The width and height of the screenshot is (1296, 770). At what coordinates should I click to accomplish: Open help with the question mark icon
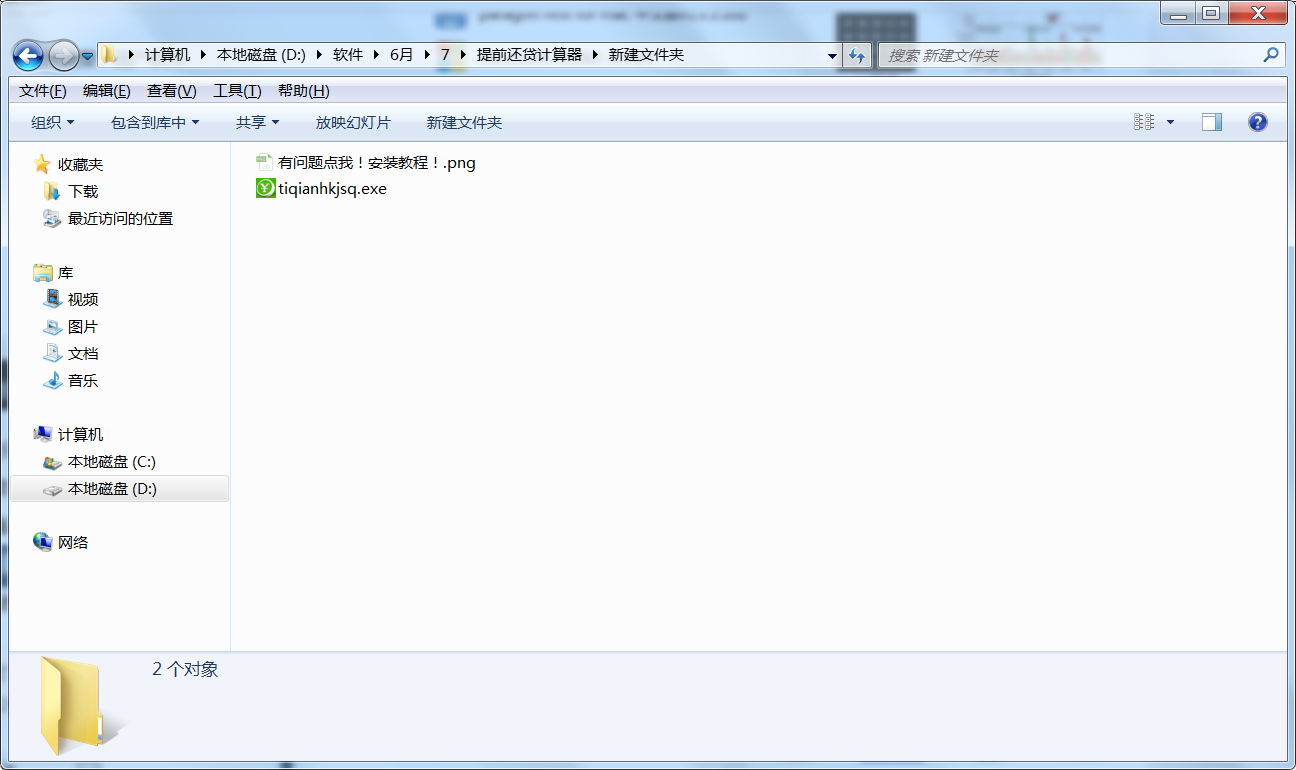point(1258,122)
